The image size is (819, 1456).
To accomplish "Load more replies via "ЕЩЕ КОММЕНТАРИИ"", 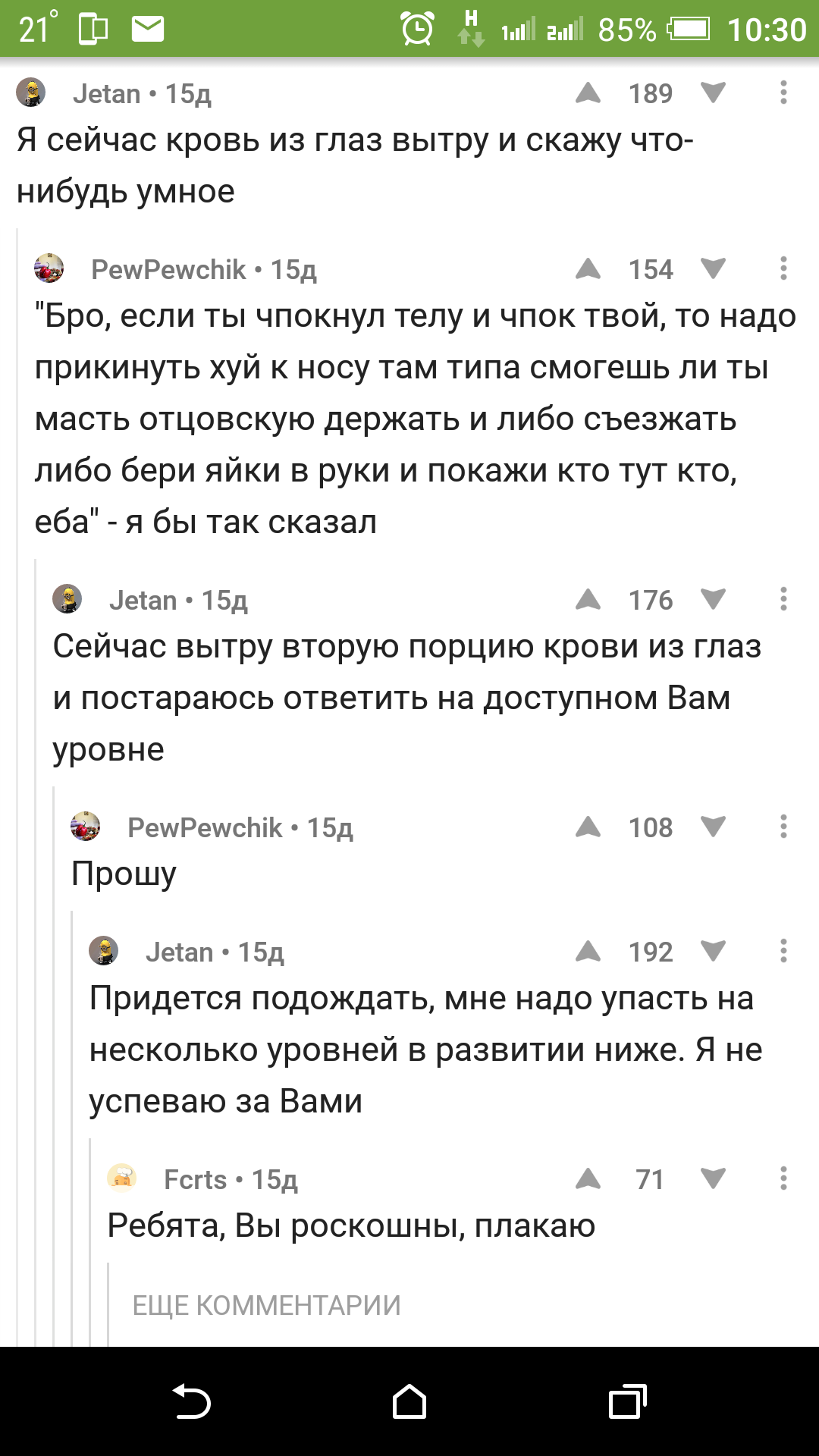I will point(266,1305).
